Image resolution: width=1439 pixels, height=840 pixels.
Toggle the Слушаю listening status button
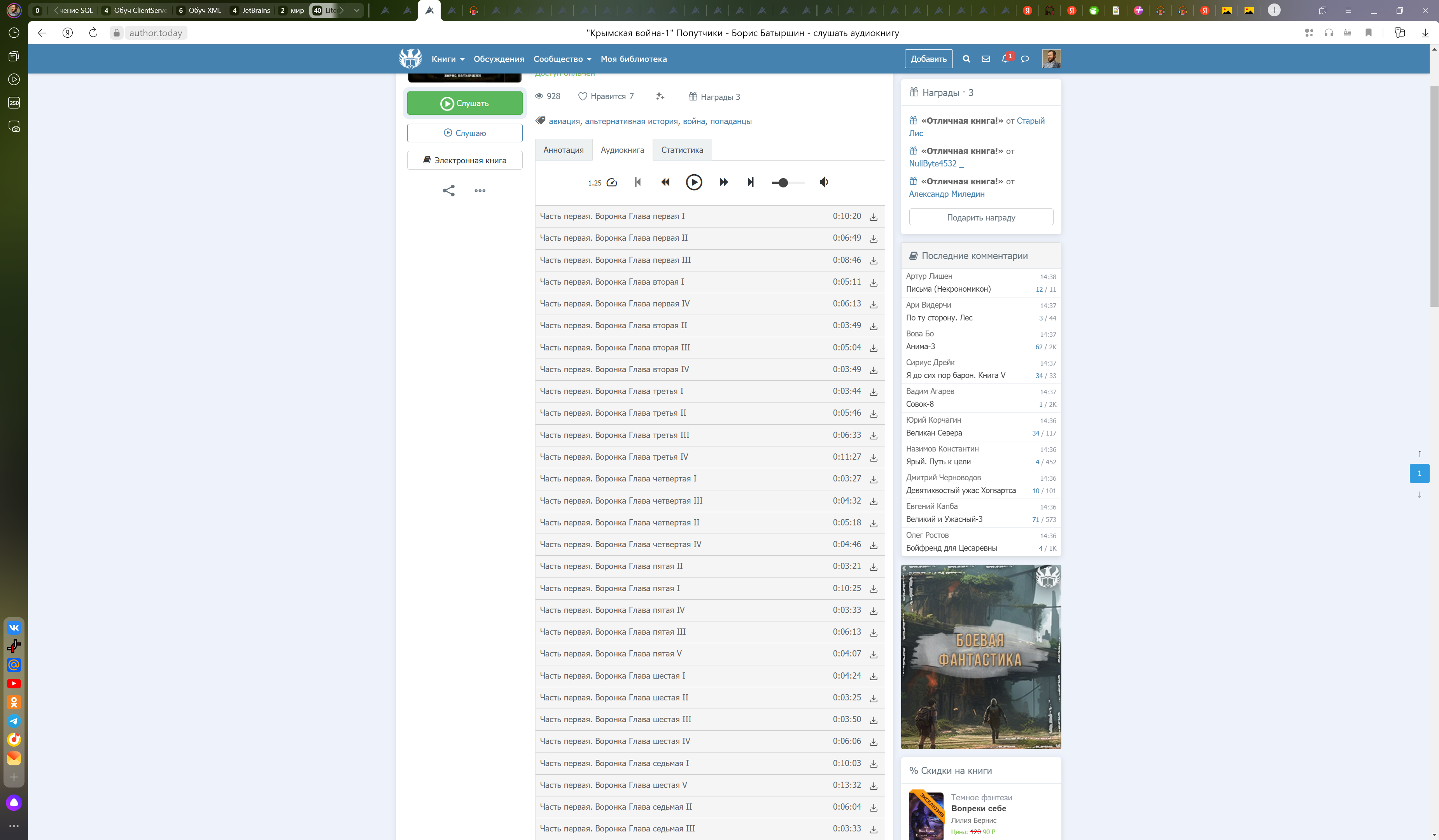pyautogui.click(x=464, y=133)
